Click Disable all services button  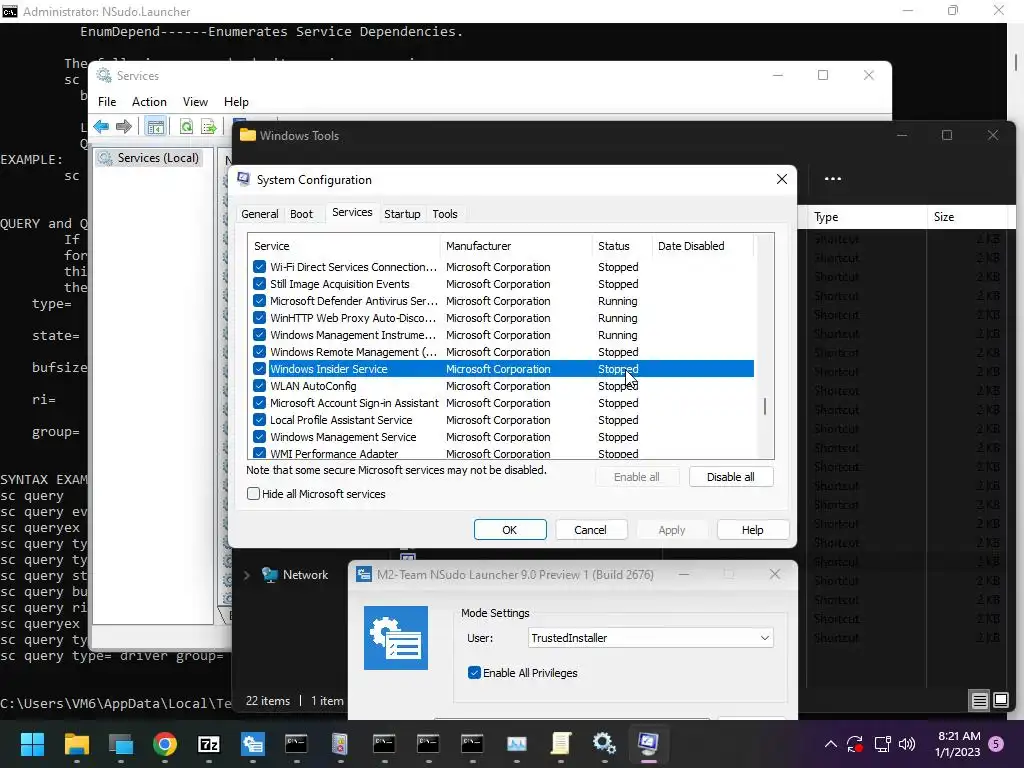click(731, 477)
